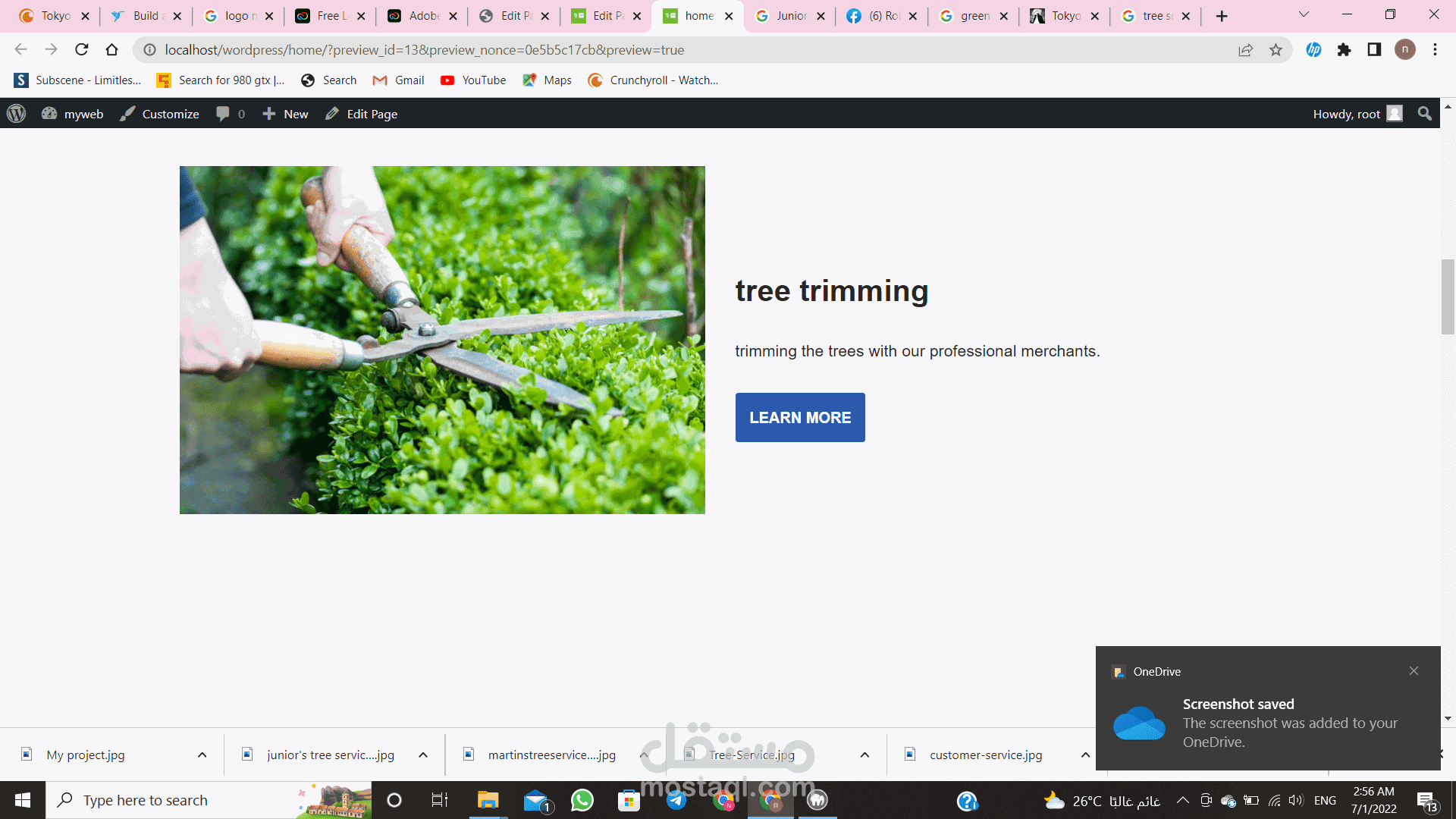The height and width of the screenshot is (819, 1456).
Task: Open the Customize menu item
Action: pyautogui.click(x=160, y=114)
